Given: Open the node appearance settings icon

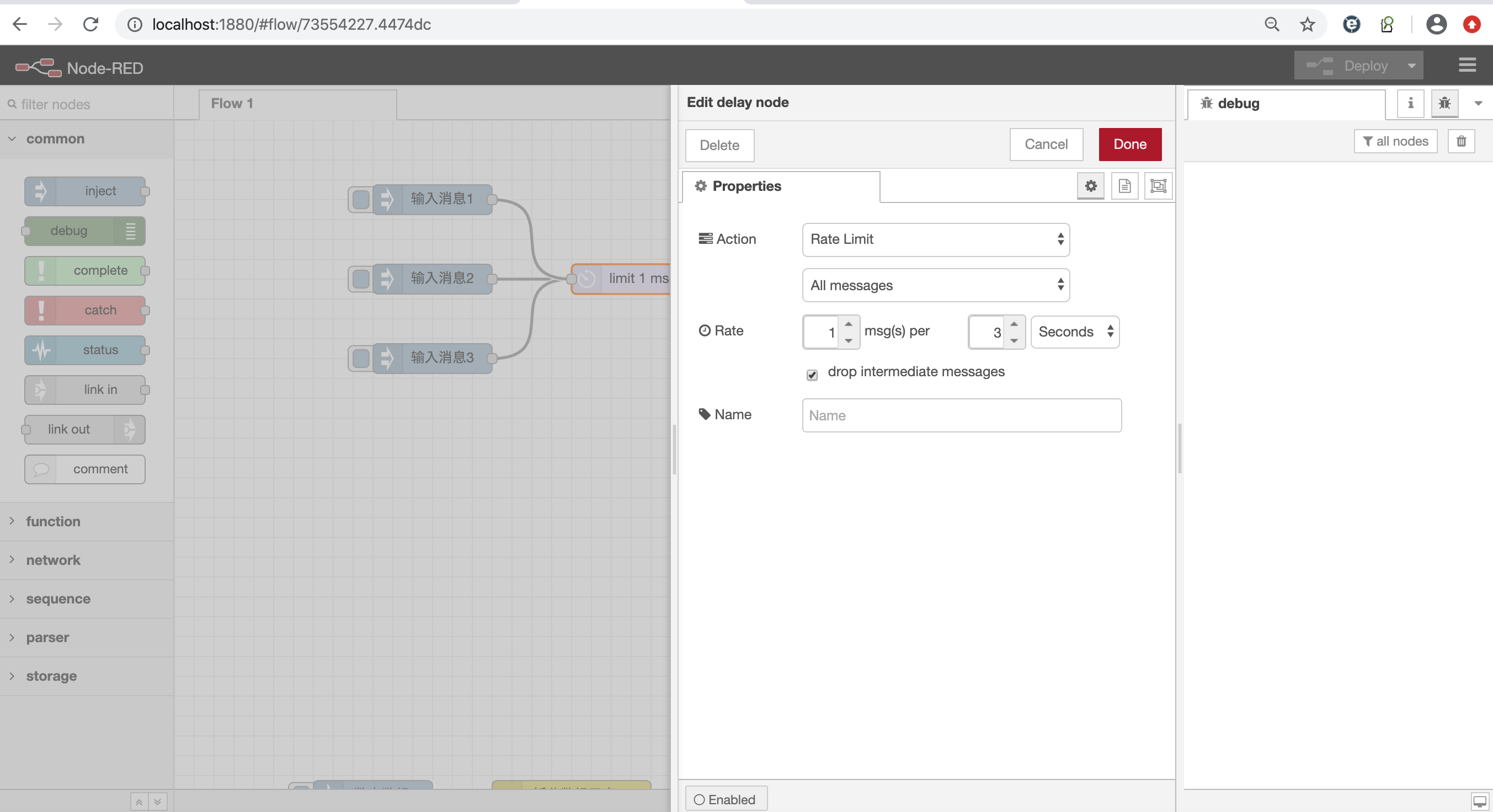Looking at the screenshot, I should tap(1158, 186).
